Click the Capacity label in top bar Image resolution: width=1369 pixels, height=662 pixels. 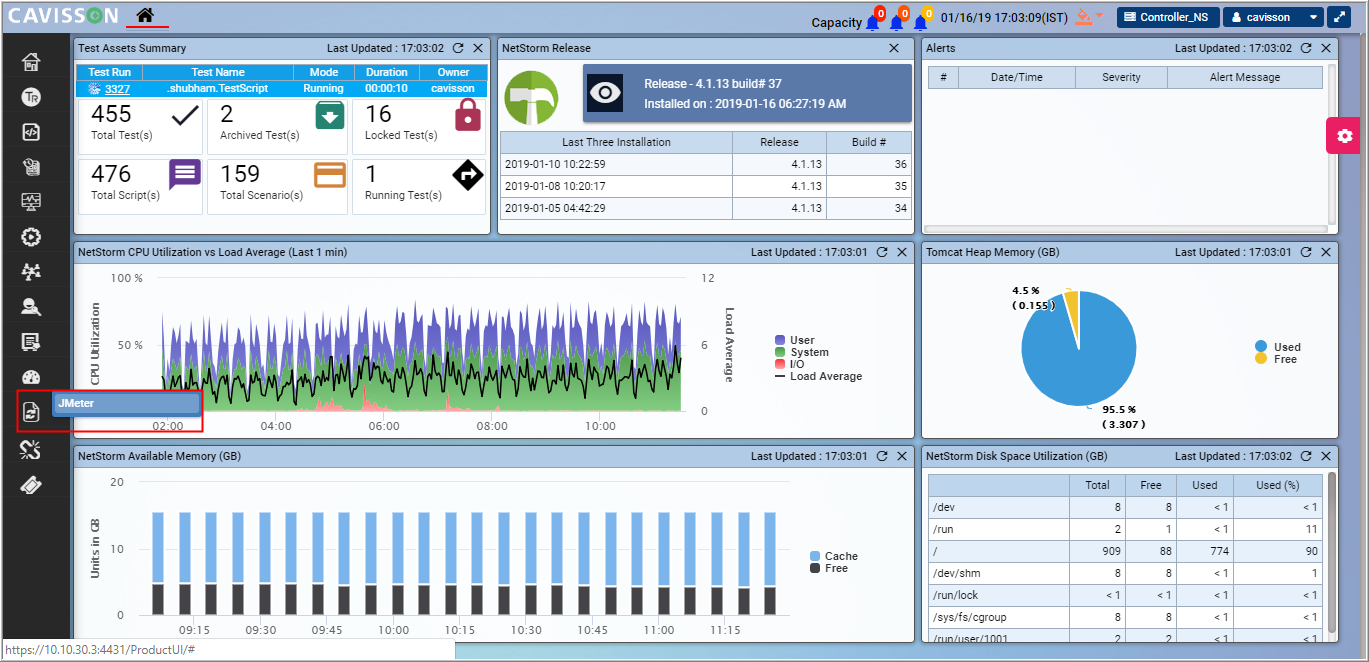click(836, 22)
